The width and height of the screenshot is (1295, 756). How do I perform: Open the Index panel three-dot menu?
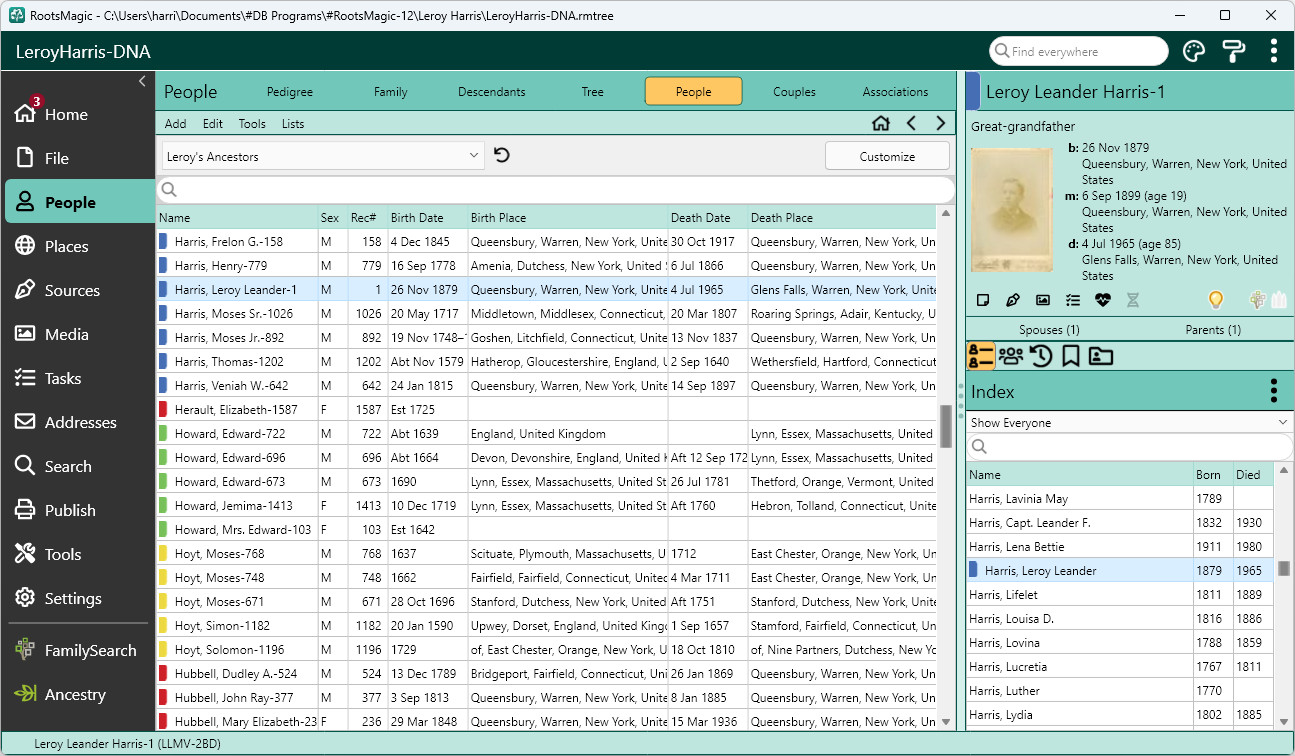[x=1273, y=391]
